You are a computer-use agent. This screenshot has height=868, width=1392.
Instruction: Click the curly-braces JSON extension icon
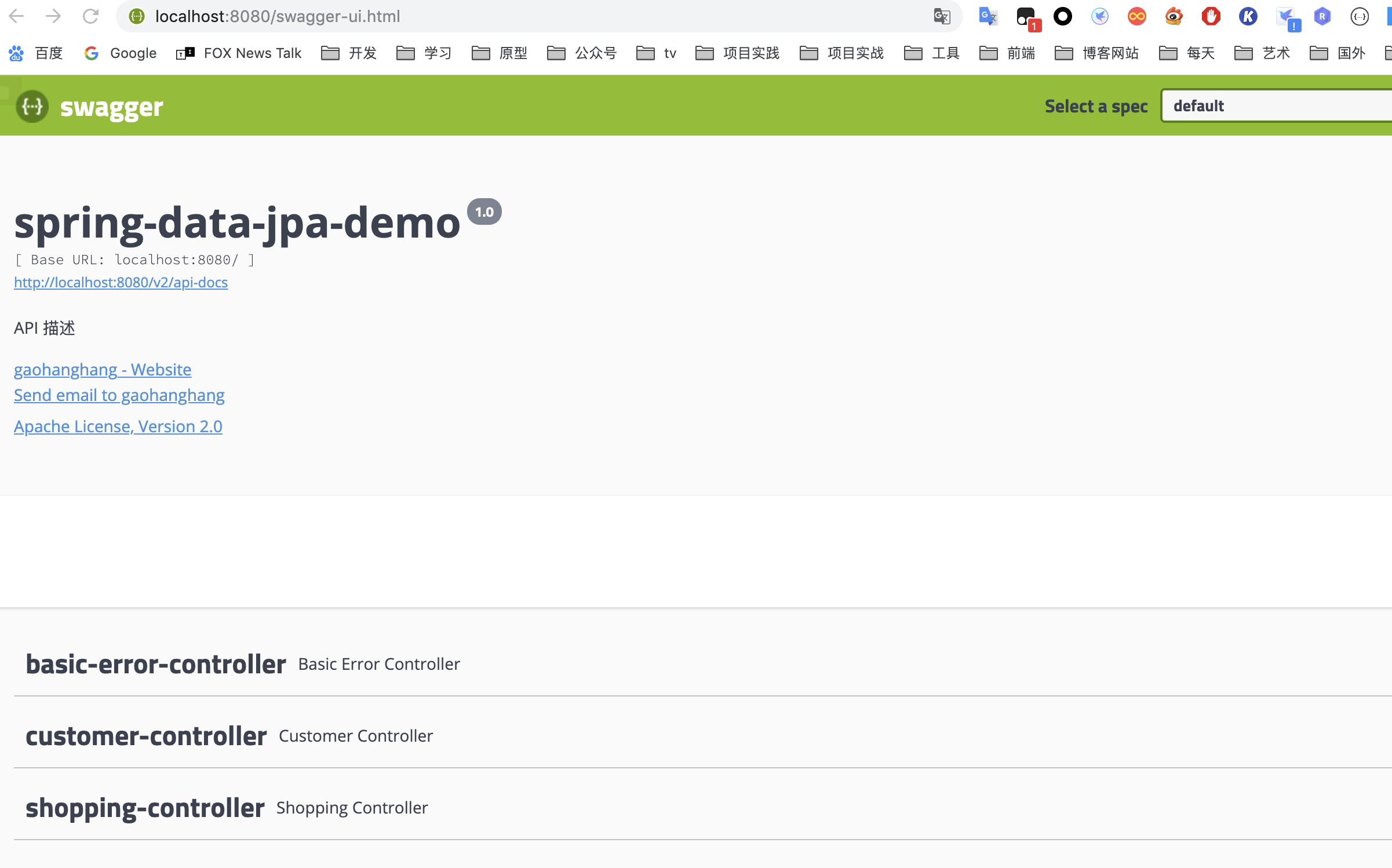pos(1359,16)
